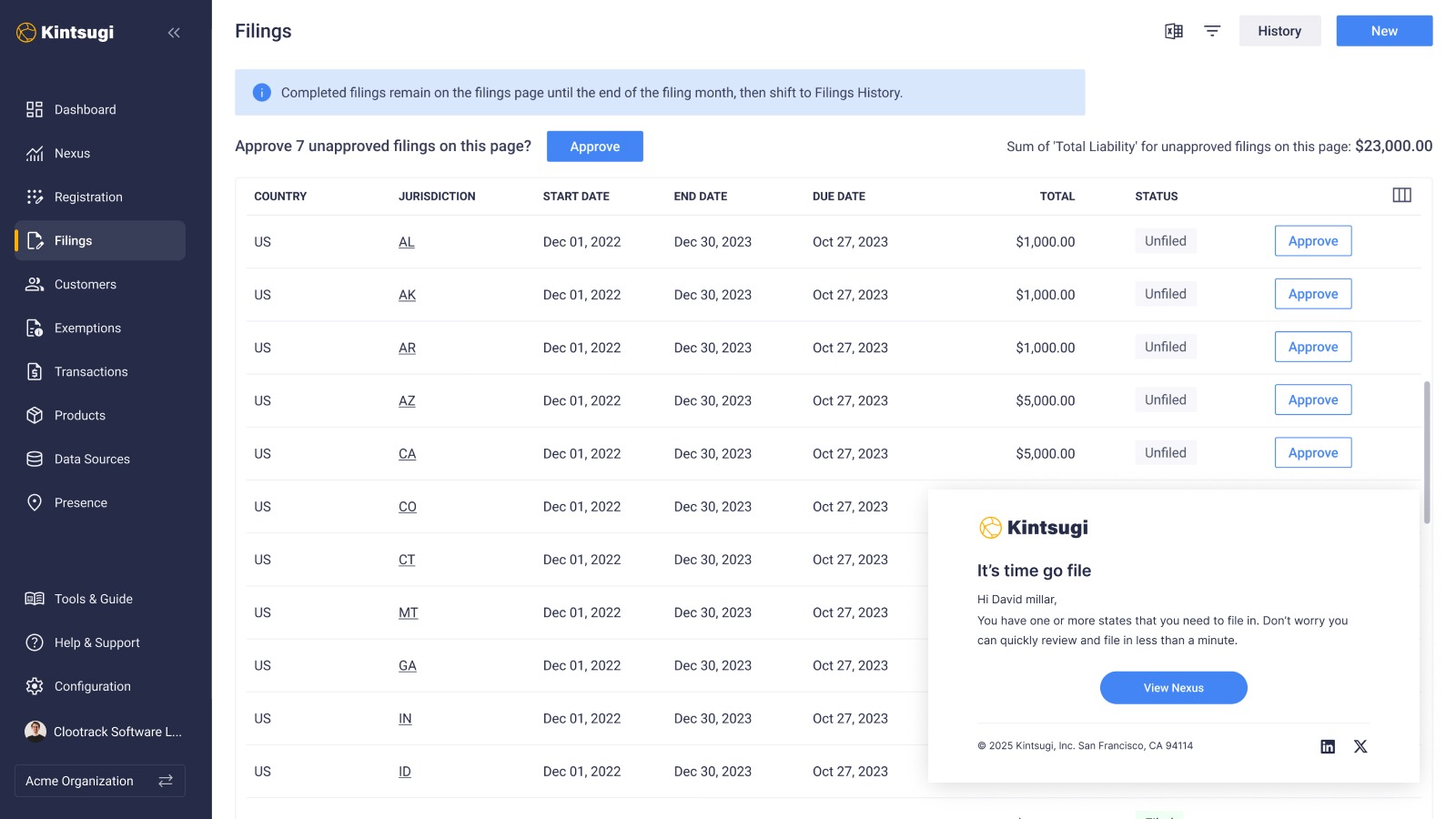Collapse the sidebar with double chevron

(x=174, y=33)
